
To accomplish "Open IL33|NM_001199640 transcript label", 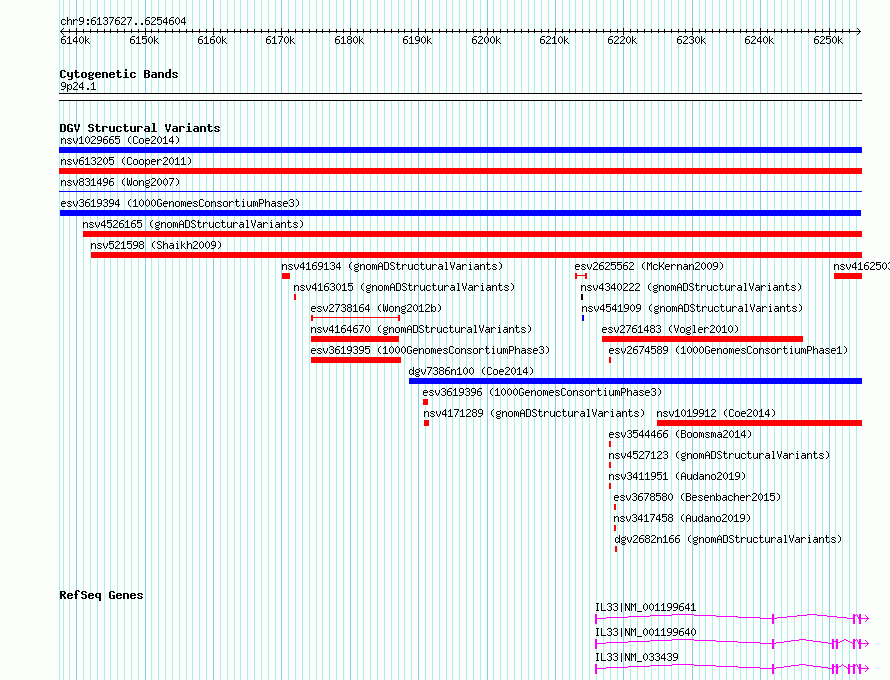I will pos(645,632).
